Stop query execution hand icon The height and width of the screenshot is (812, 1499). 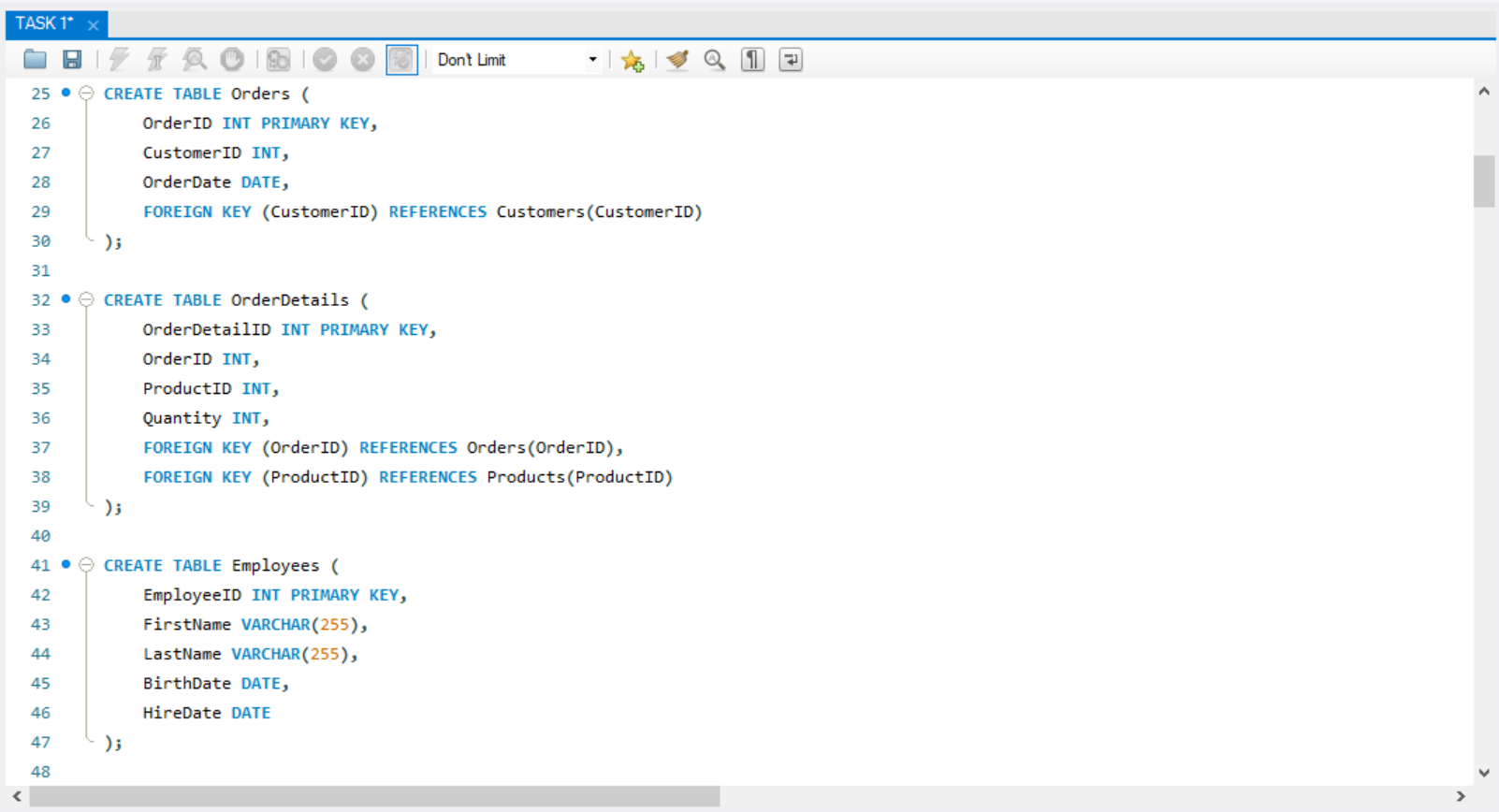232,60
